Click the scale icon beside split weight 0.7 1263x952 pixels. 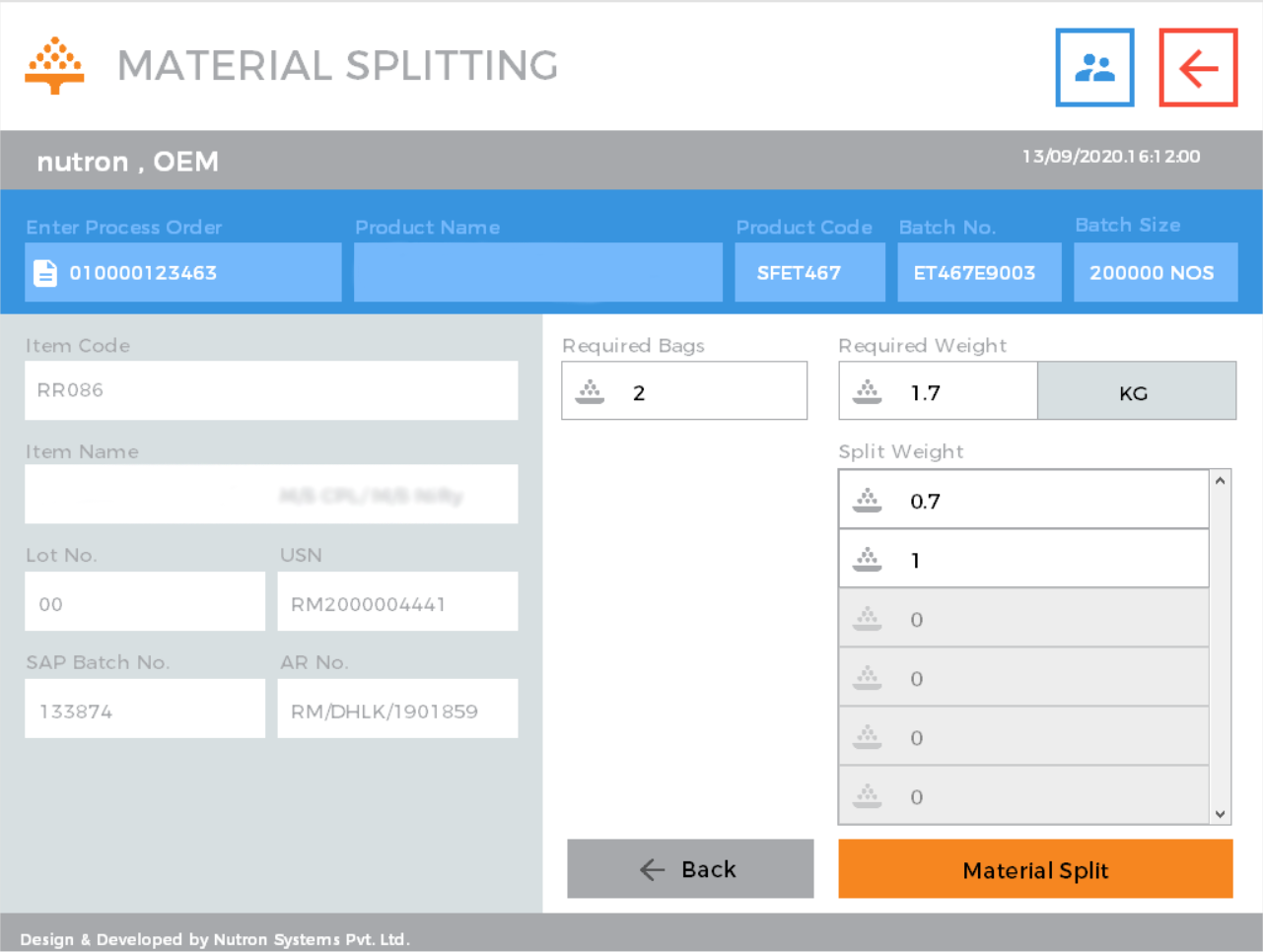(x=867, y=501)
